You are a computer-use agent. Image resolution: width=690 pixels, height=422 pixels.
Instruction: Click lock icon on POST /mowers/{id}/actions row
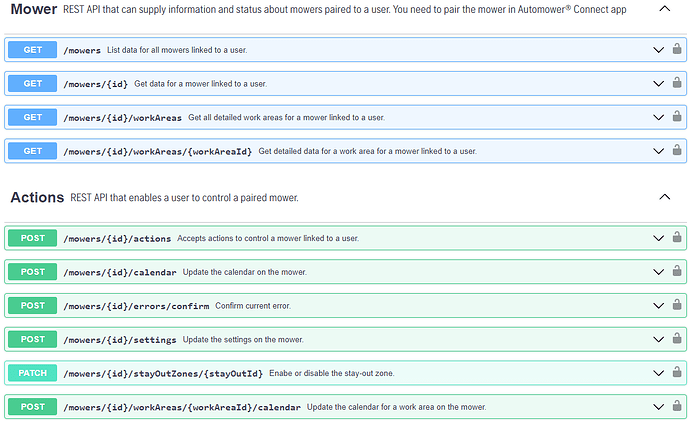pos(677,238)
